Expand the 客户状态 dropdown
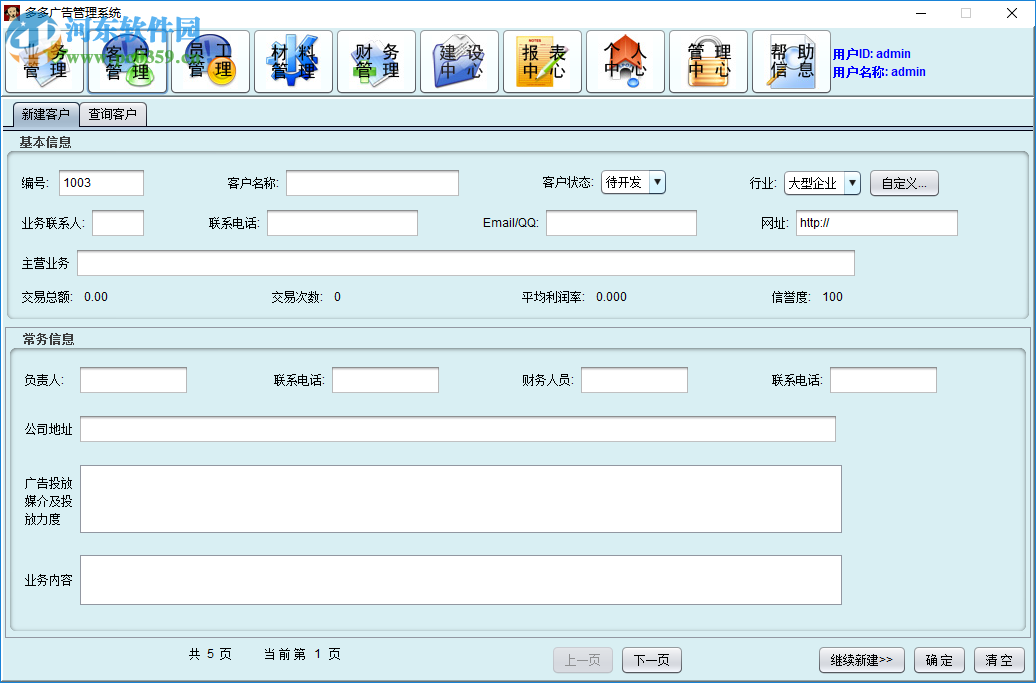Screen dimensions: 1036x683 [x=657, y=182]
